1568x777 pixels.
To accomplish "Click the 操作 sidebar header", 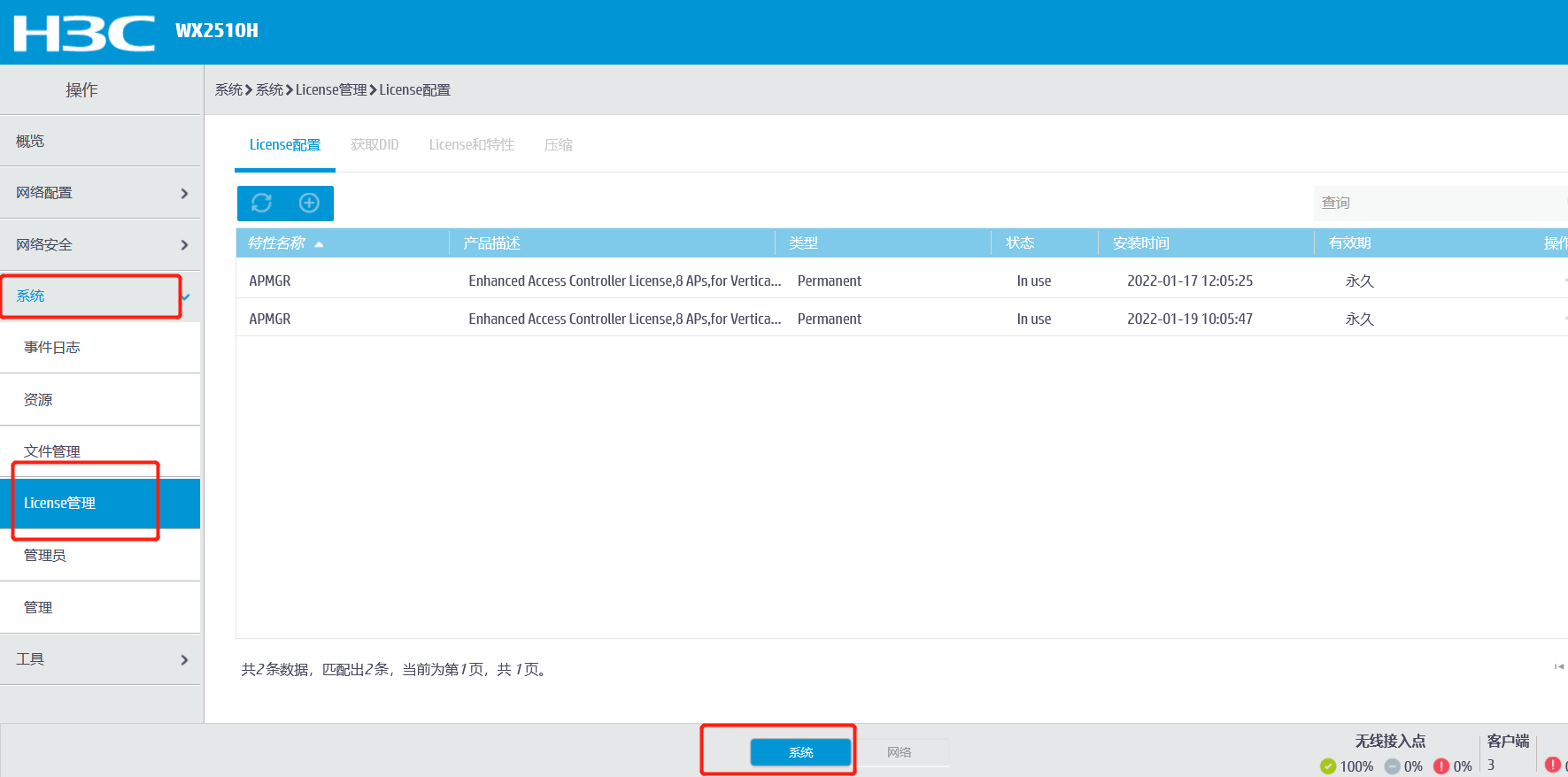I will click(x=81, y=90).
